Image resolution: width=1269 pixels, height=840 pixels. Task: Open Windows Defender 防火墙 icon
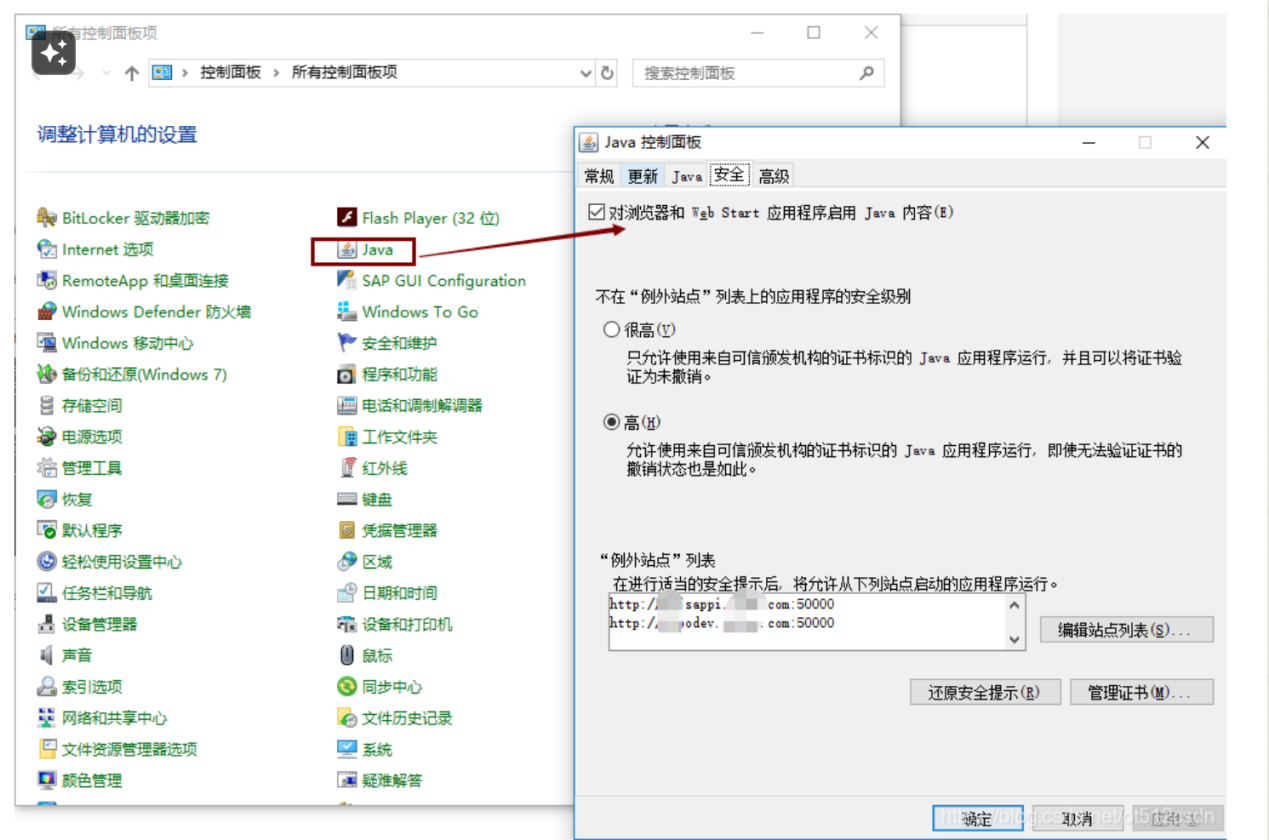tap(46, 311)
